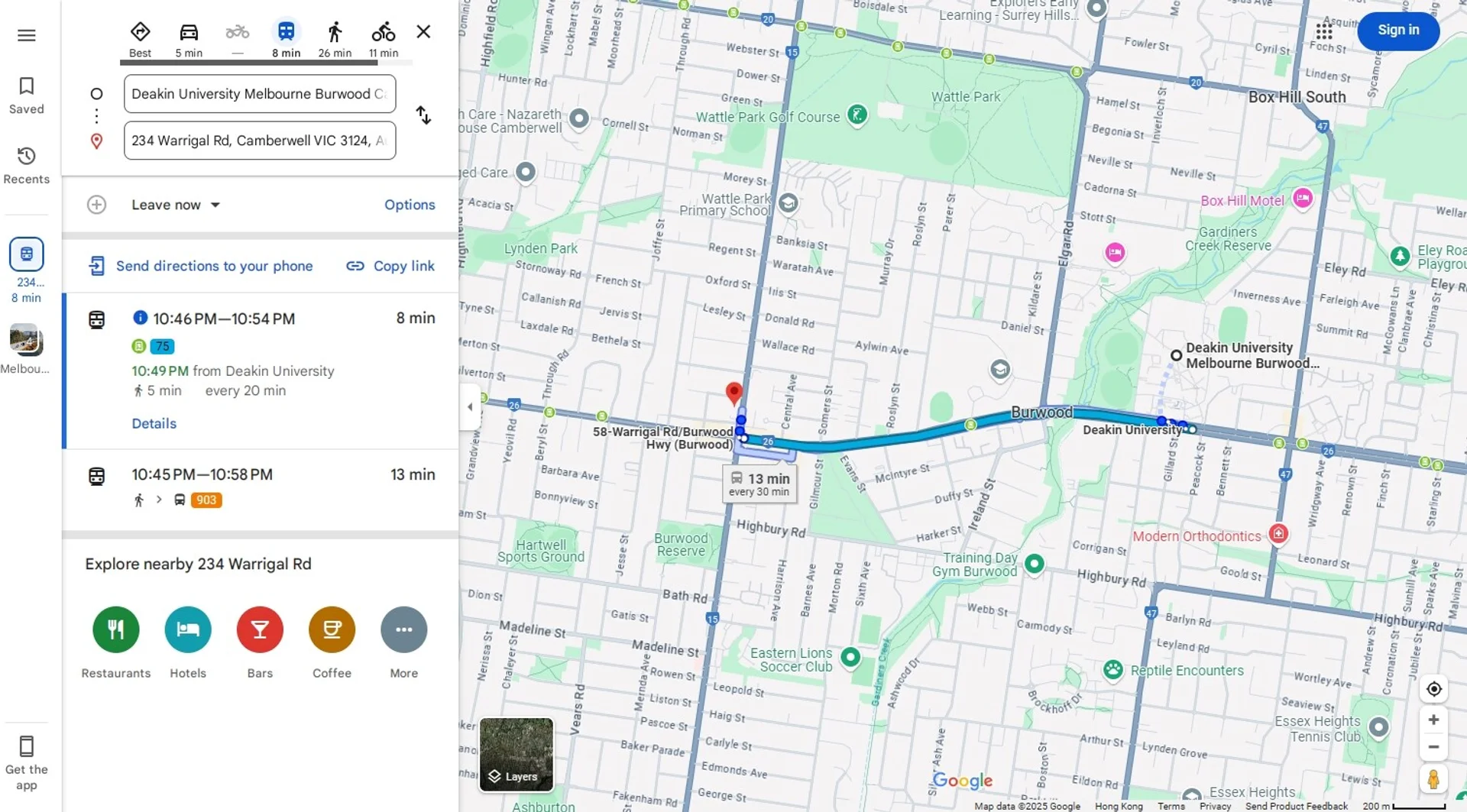Open the 234 Warrigal transit sidebar shortcut
The image size is (1467, 812).
click(27, 270)
